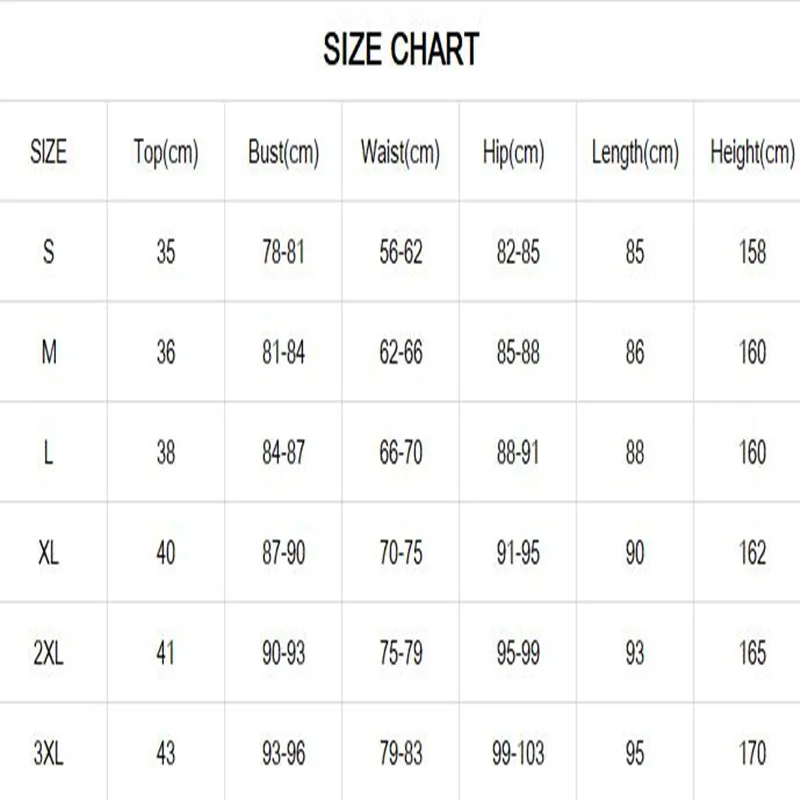
Task: Click the Waist(cm) column header
Action: [x=400, y=153]
